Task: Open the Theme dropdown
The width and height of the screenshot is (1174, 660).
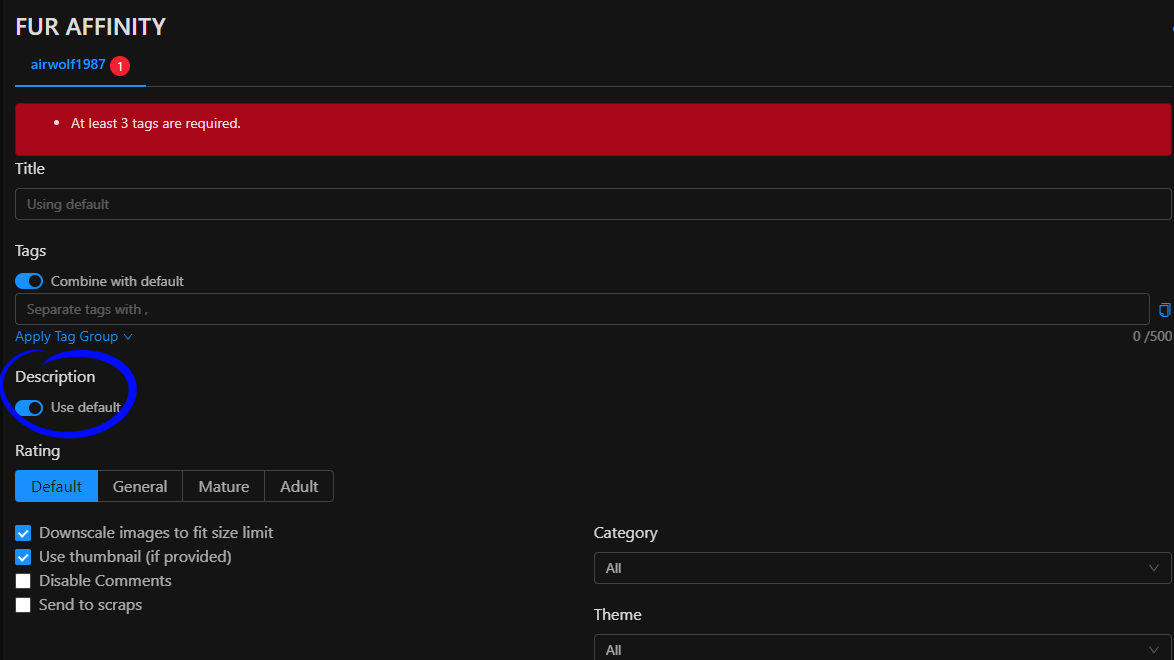Action: pos(881,648)
